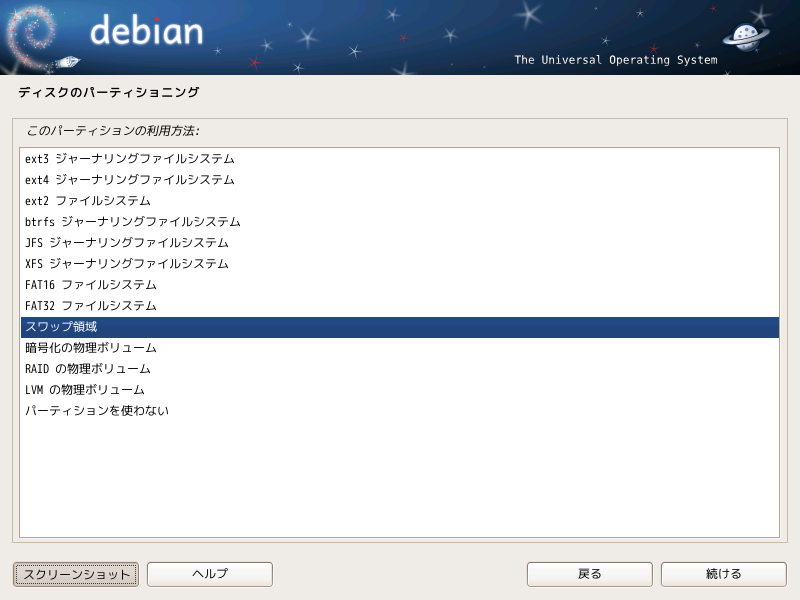
Task: Select the highlighted スワップ領域 entry
Action: click(x=399, y=327)
